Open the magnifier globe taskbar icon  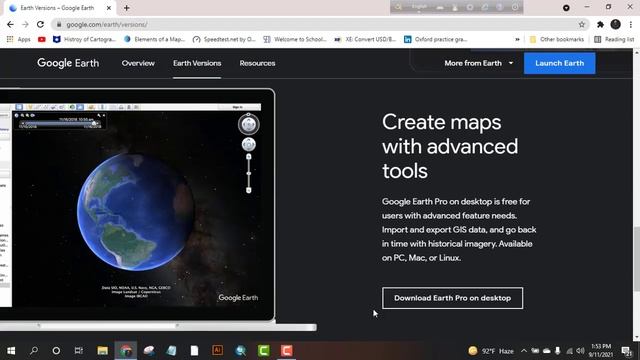point(240,351)
